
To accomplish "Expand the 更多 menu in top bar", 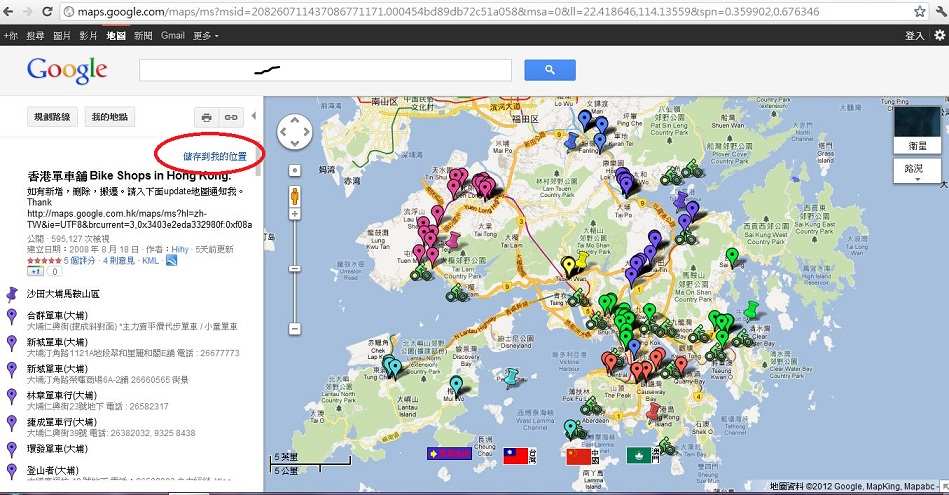I will [x=205, y=35].
